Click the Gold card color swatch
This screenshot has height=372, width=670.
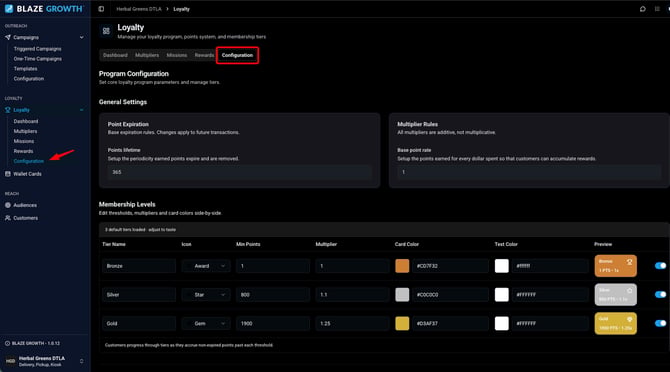402,323
